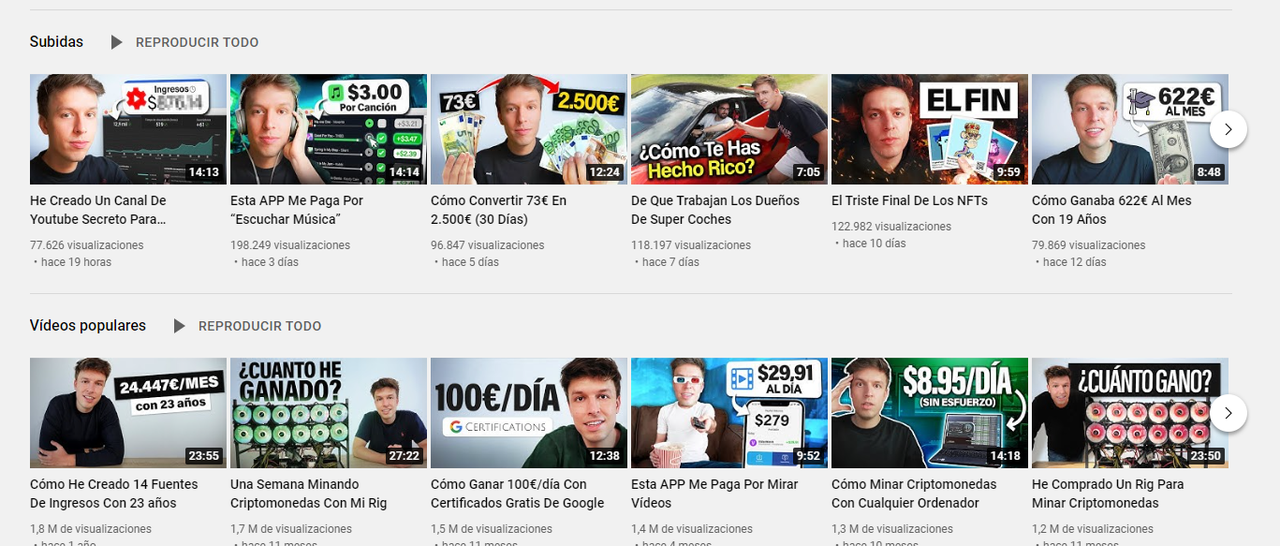This screenshot has height=546, width=1280.
Task: Open the 27:22 ¿Cuánto he ganado? thumbnail
Action: (x=328, y=413)
